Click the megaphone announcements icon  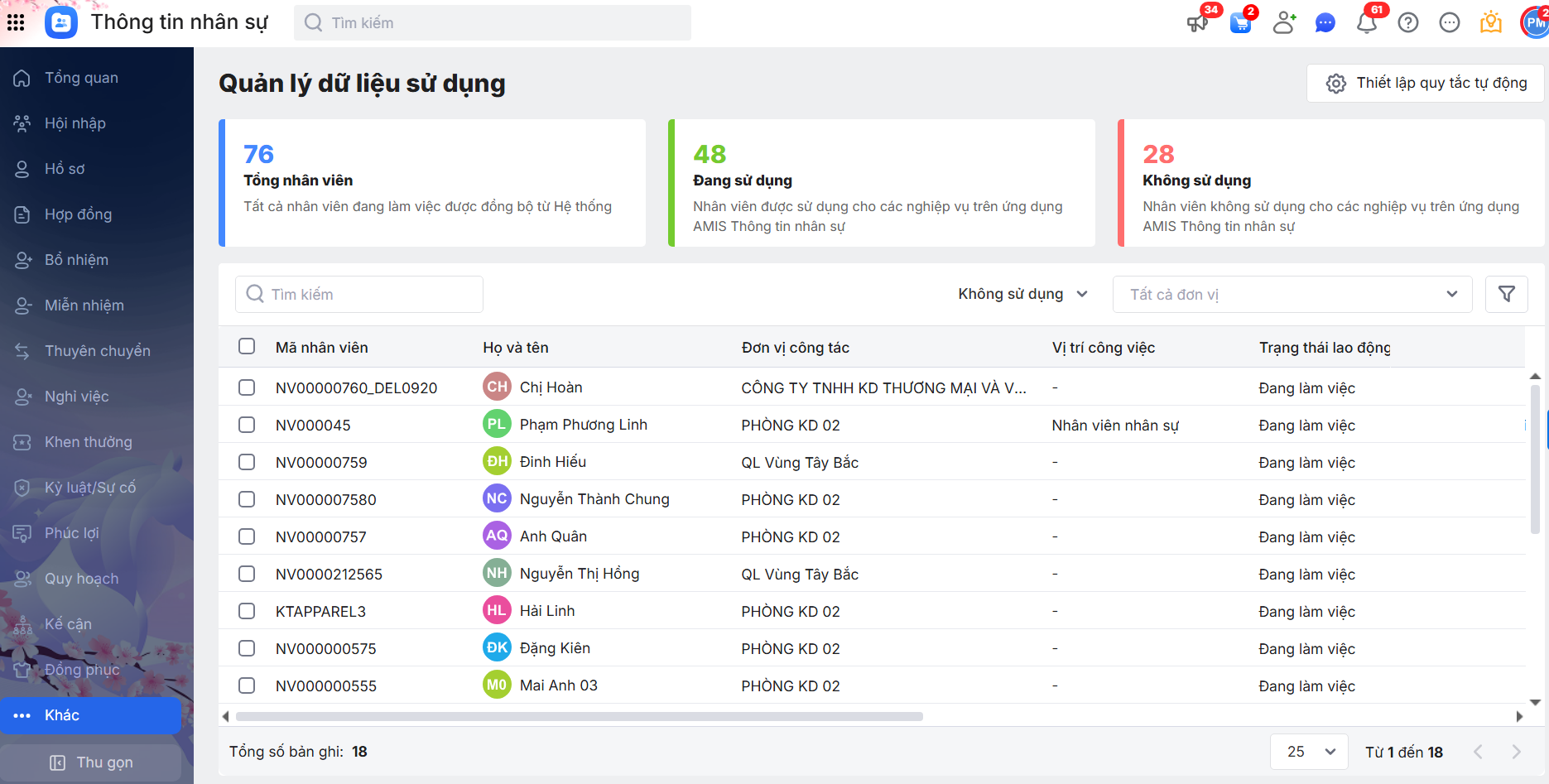pos(1197,22)
